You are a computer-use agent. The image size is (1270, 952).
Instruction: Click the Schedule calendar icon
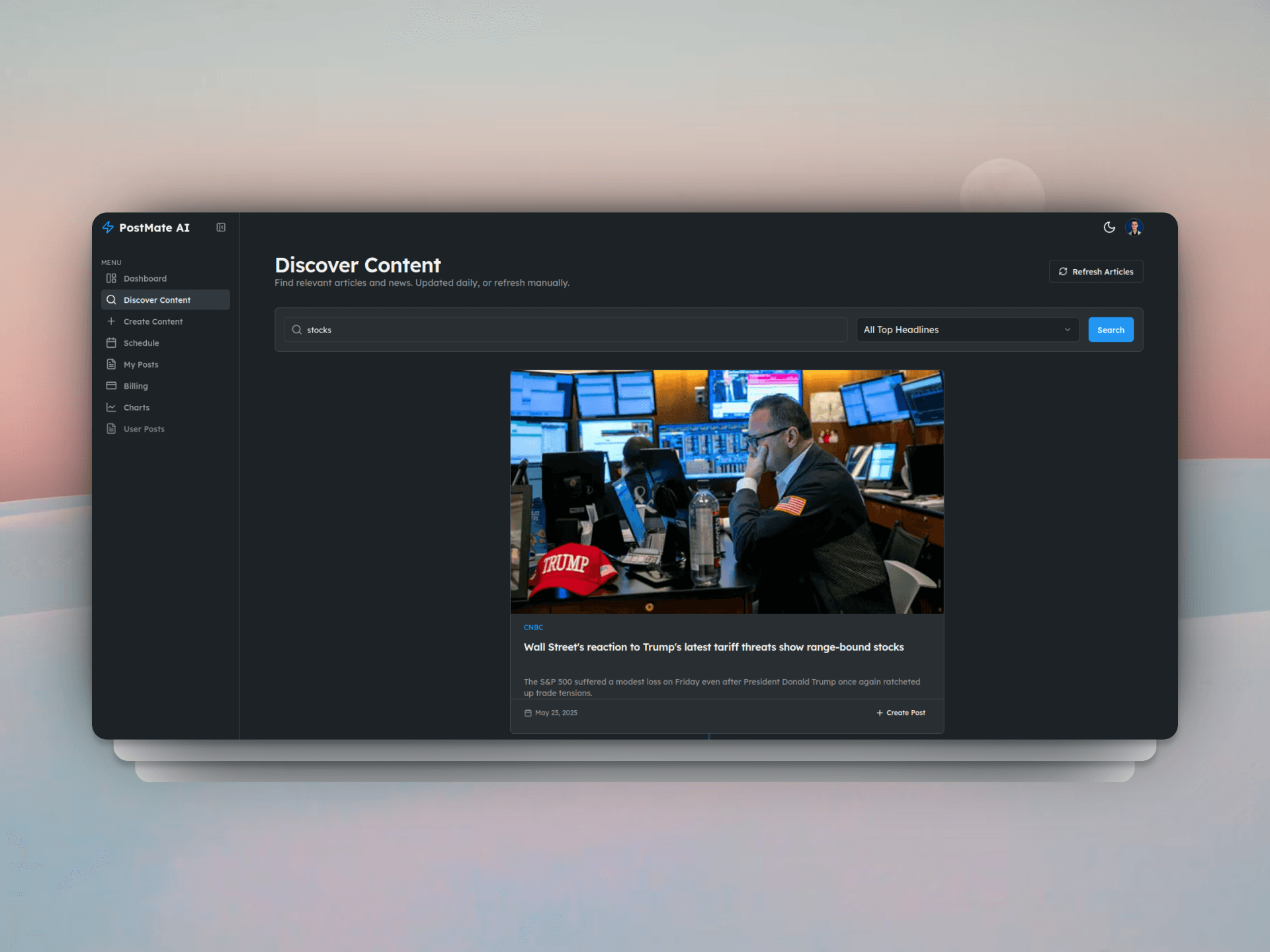[111, 342]
